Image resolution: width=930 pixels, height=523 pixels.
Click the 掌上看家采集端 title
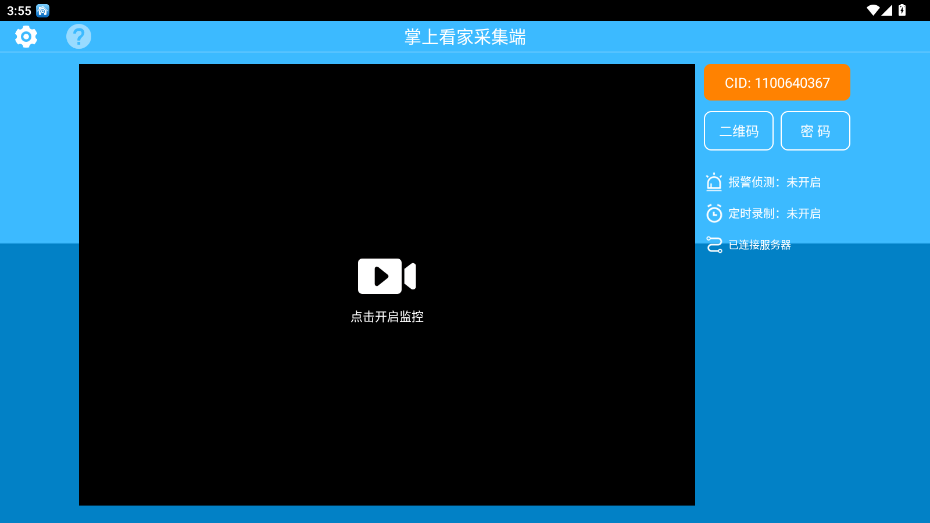tap(465, 37)
